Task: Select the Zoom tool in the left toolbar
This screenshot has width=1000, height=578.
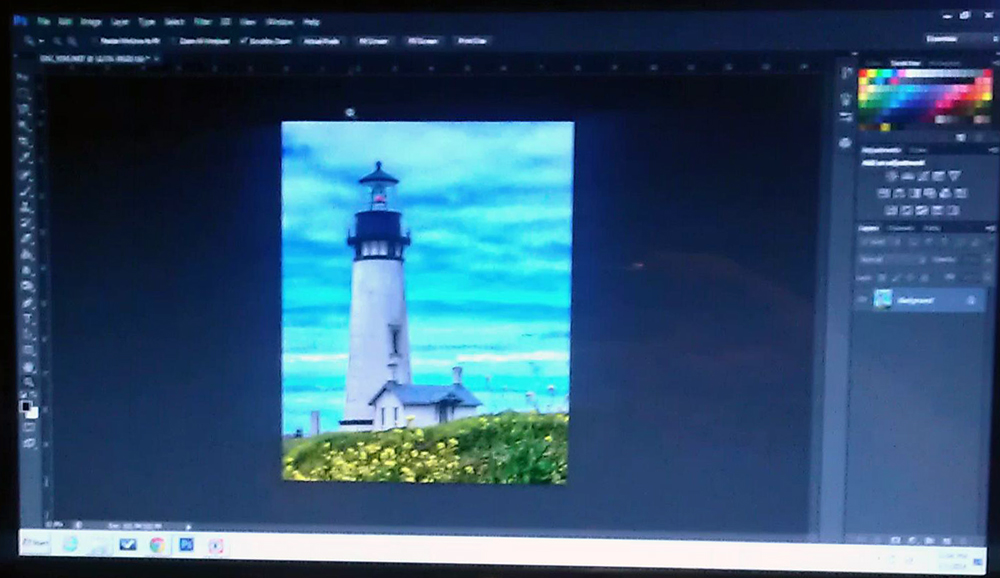Action: tap(27, 383)
